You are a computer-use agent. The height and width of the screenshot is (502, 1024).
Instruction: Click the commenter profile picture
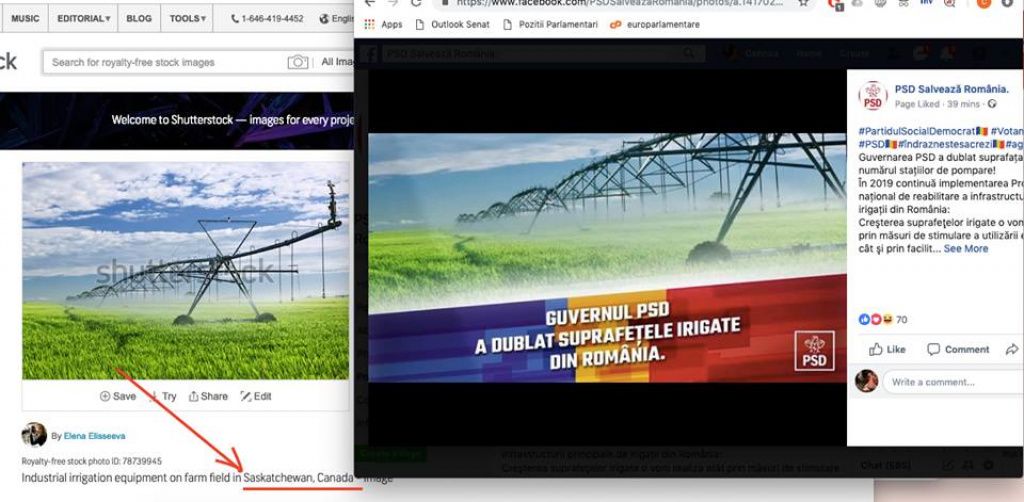coord(867,381)
